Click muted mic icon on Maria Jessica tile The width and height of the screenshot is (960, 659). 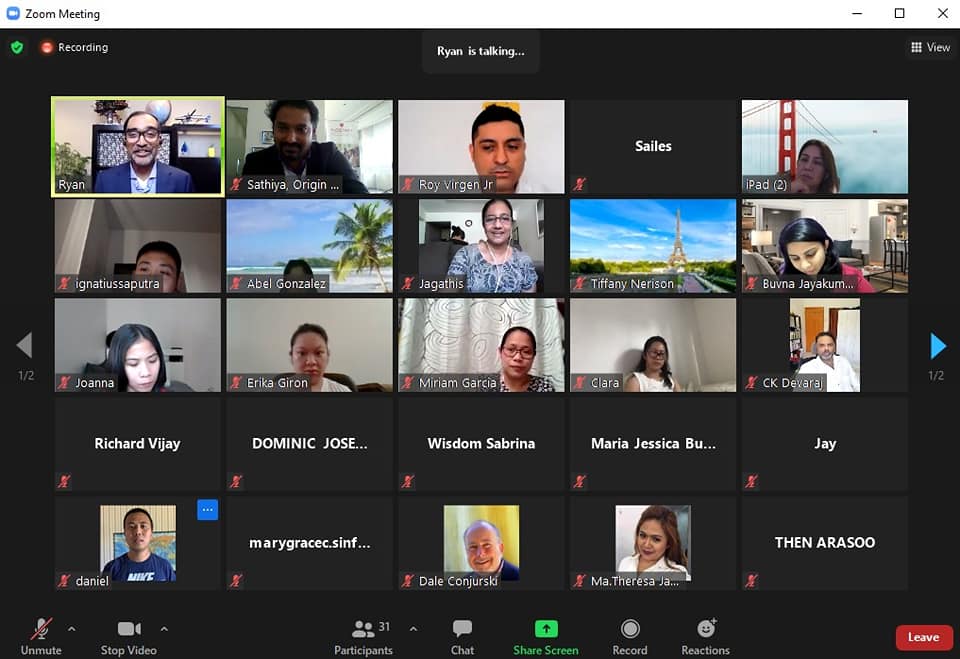(x=579, y=481)
